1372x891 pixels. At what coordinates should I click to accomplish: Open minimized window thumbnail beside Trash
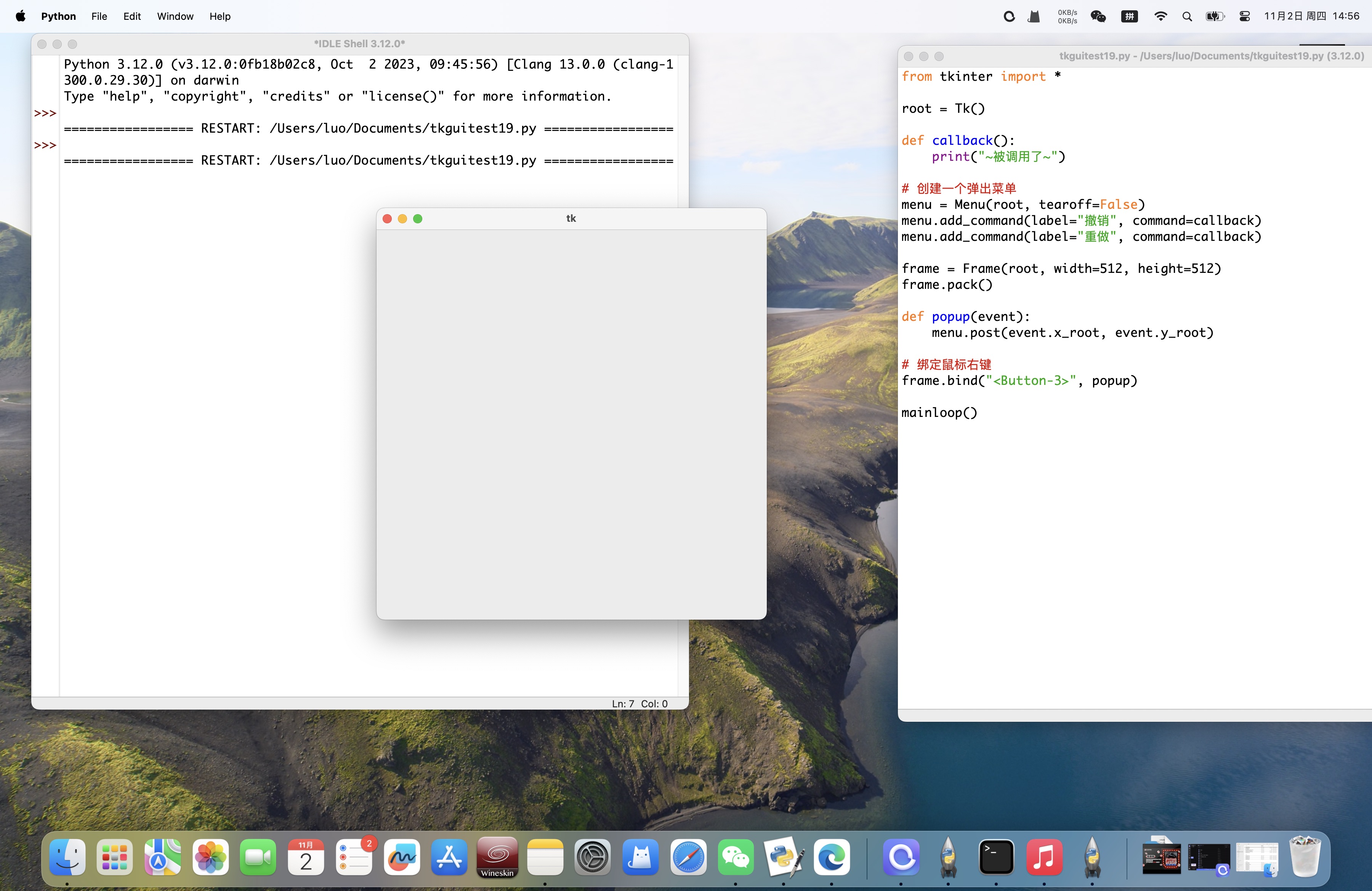1257,857
